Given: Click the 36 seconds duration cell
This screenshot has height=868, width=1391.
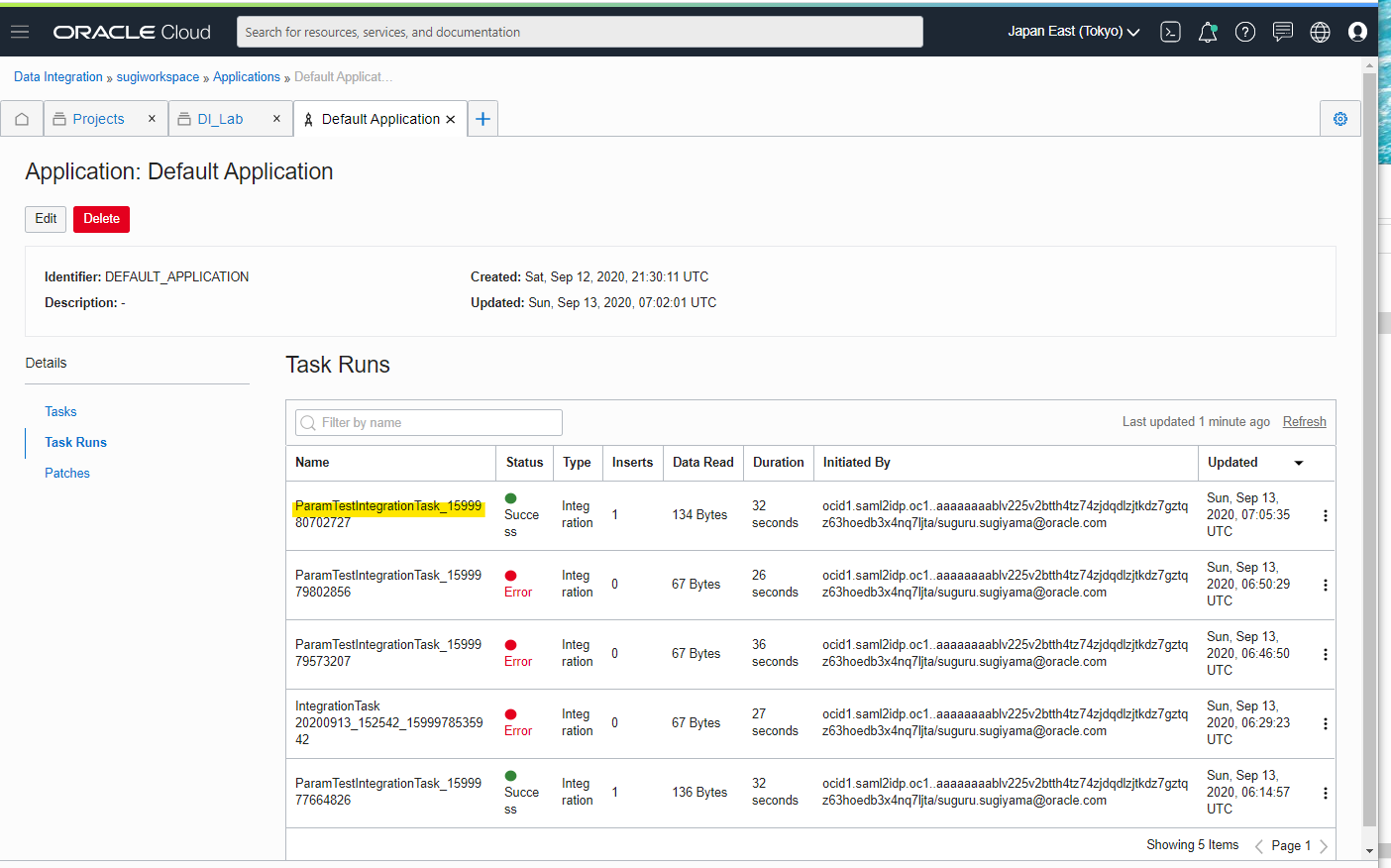Looking at the screenshot, I should coord(775,653).
